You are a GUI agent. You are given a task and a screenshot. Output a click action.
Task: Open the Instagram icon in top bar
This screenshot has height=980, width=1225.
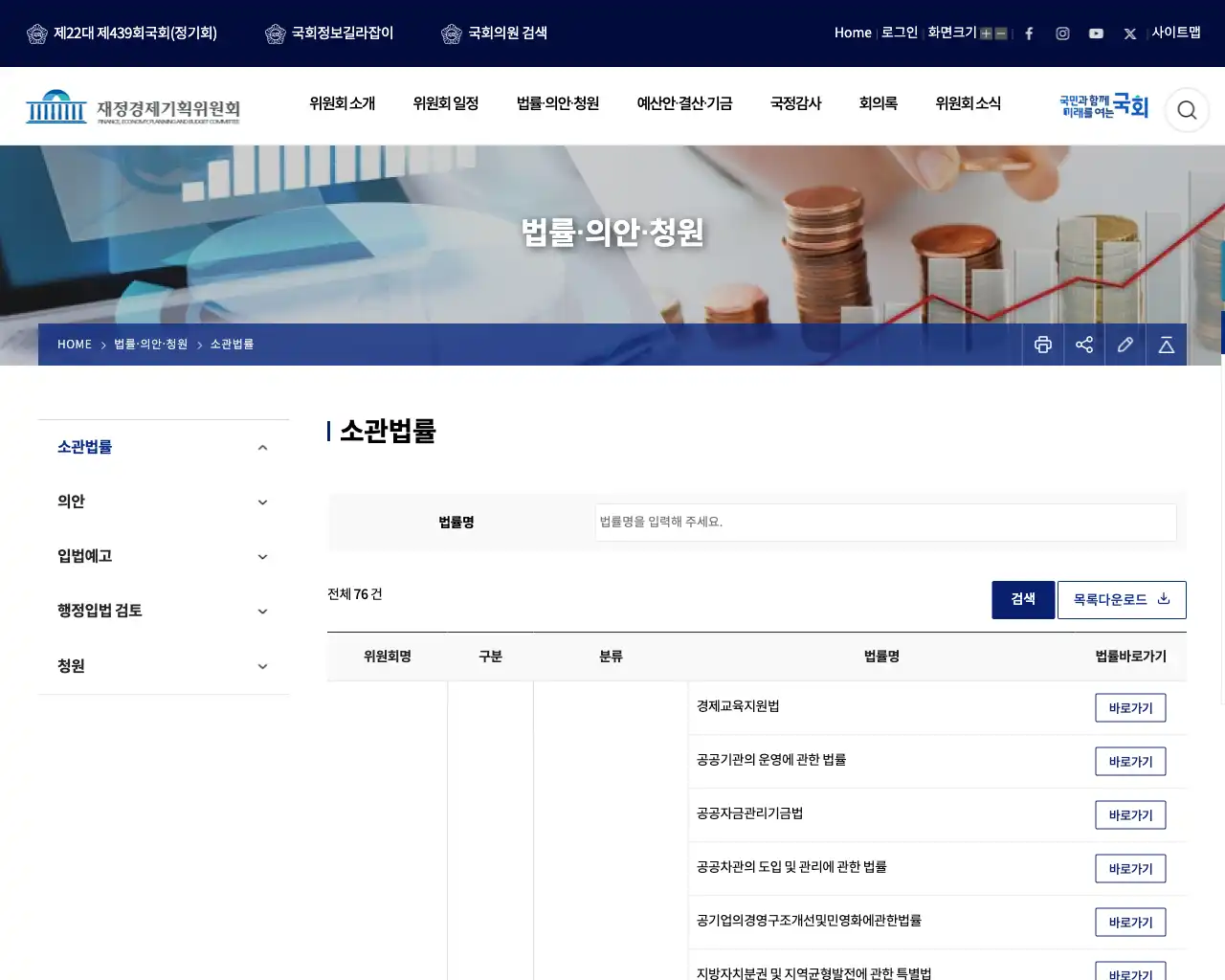click(1062, 33)
